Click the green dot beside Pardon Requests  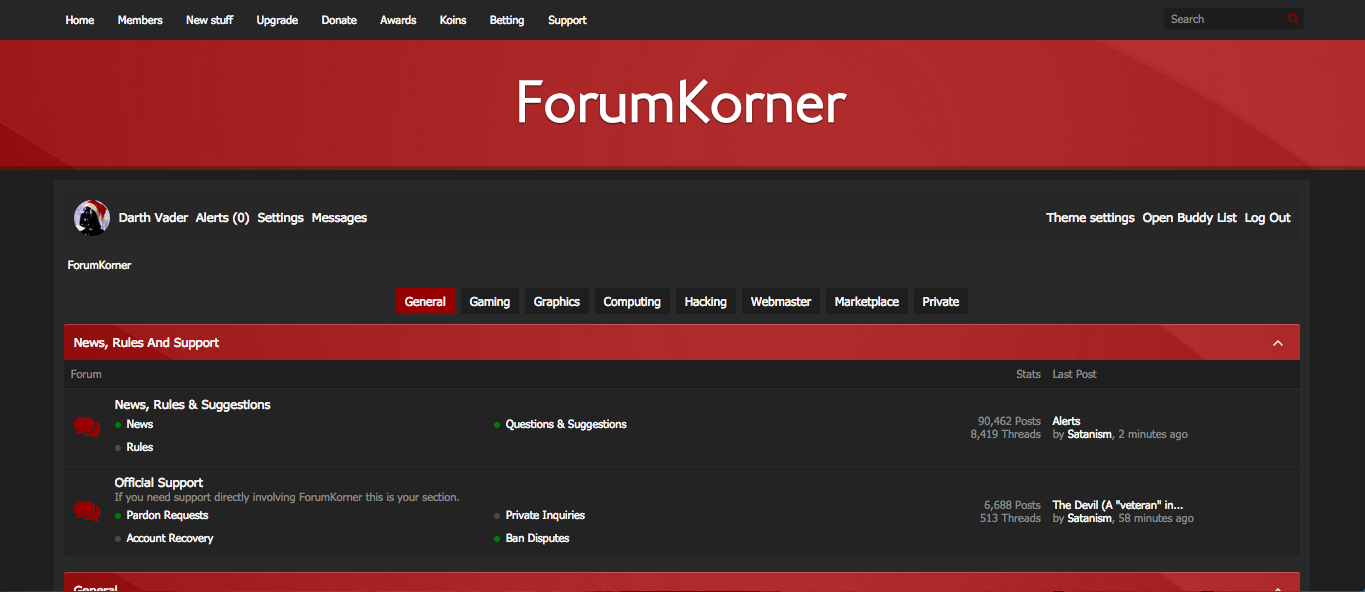(118, 516)
